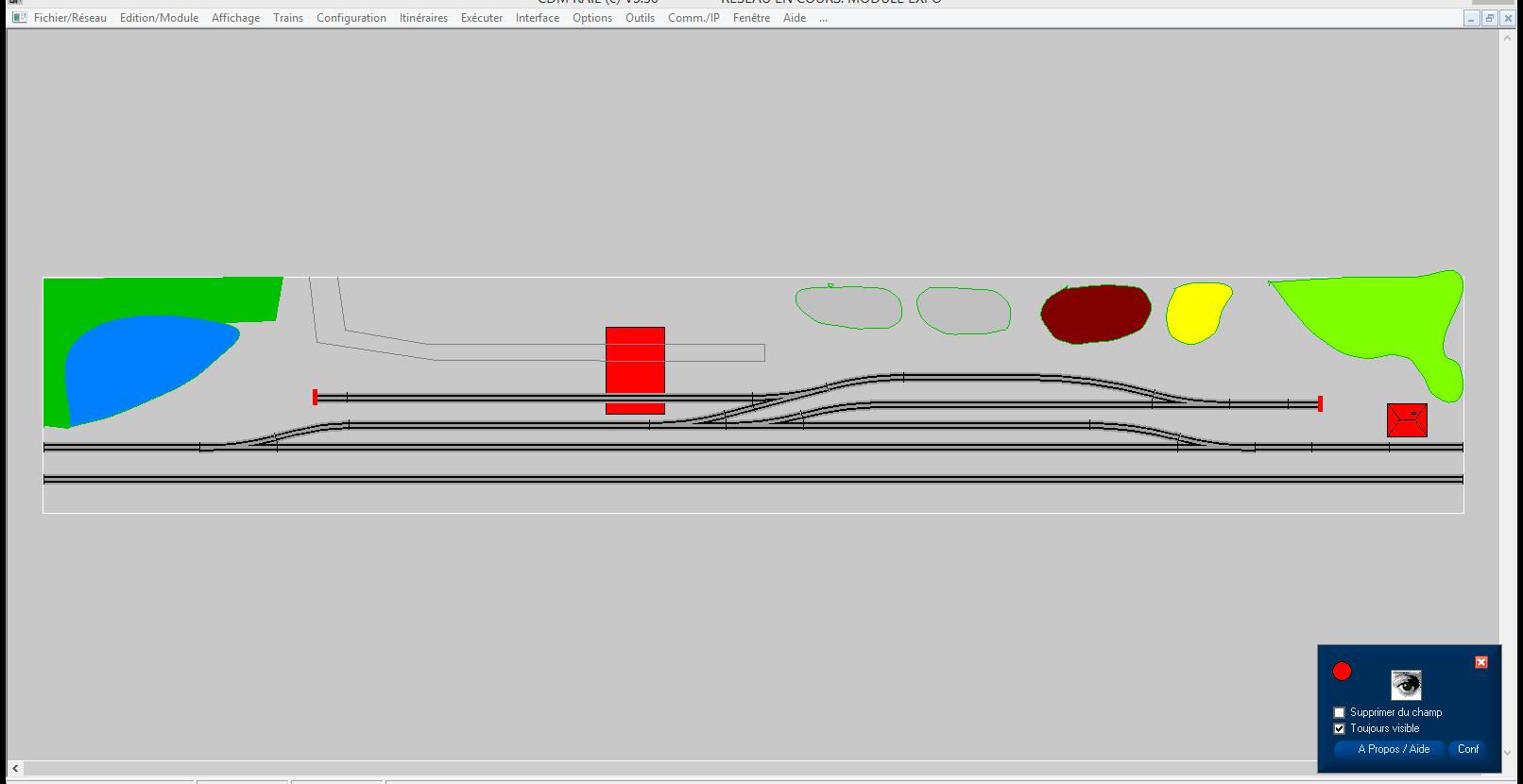Open the Options menu

592,18
